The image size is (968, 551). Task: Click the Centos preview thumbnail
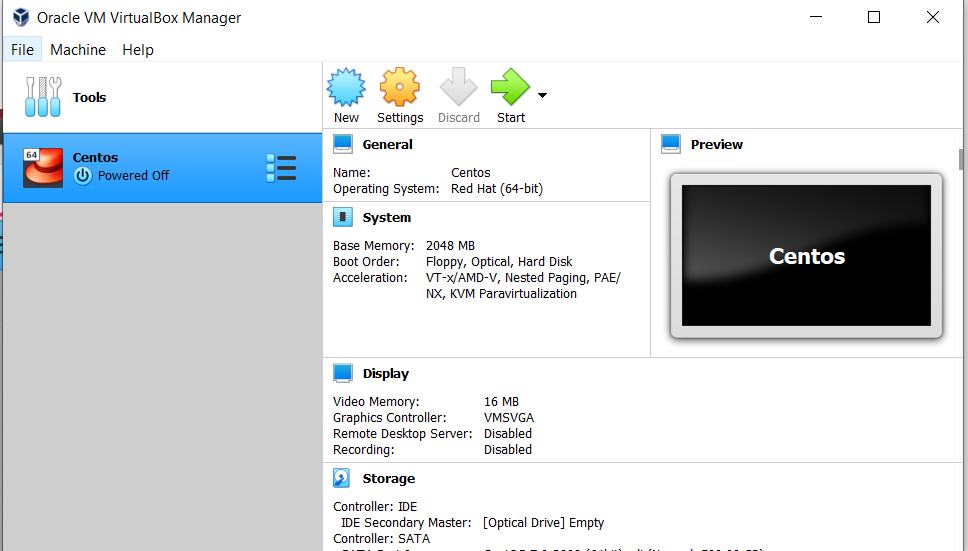coord(806,255)
